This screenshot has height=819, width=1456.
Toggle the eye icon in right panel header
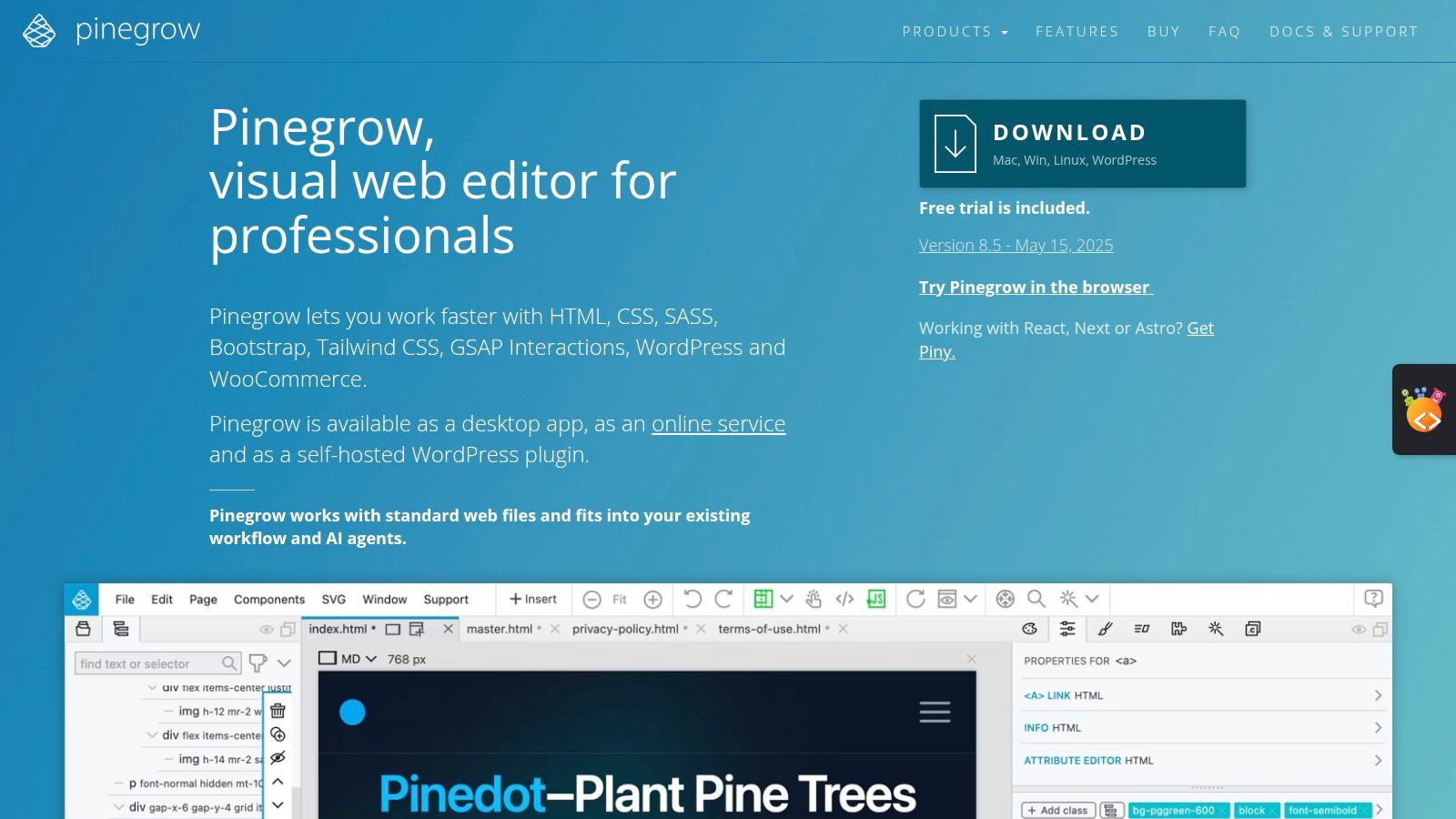[x=1358, y=630]
